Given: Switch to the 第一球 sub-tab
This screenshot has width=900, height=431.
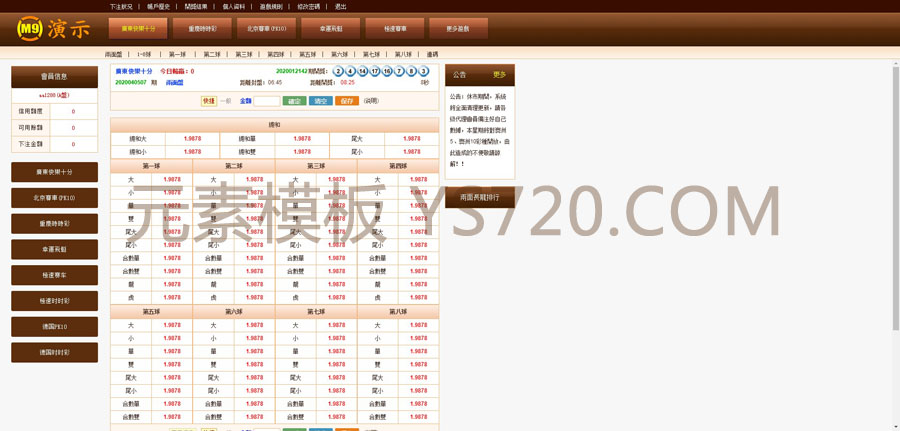Looking at the screenshot, I should [x=177, y=54].
